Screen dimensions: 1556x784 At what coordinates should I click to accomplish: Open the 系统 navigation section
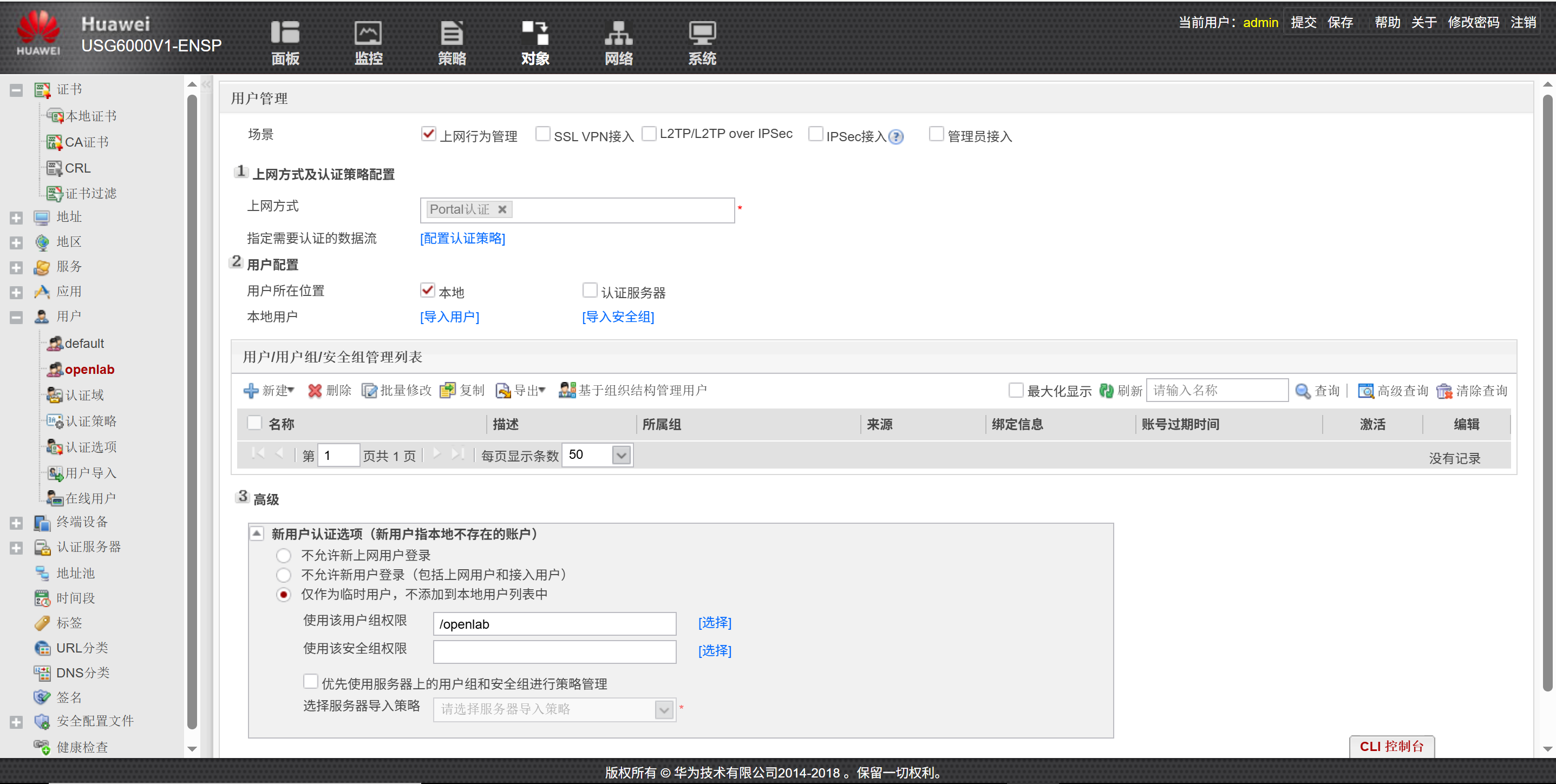click(701, 41)
